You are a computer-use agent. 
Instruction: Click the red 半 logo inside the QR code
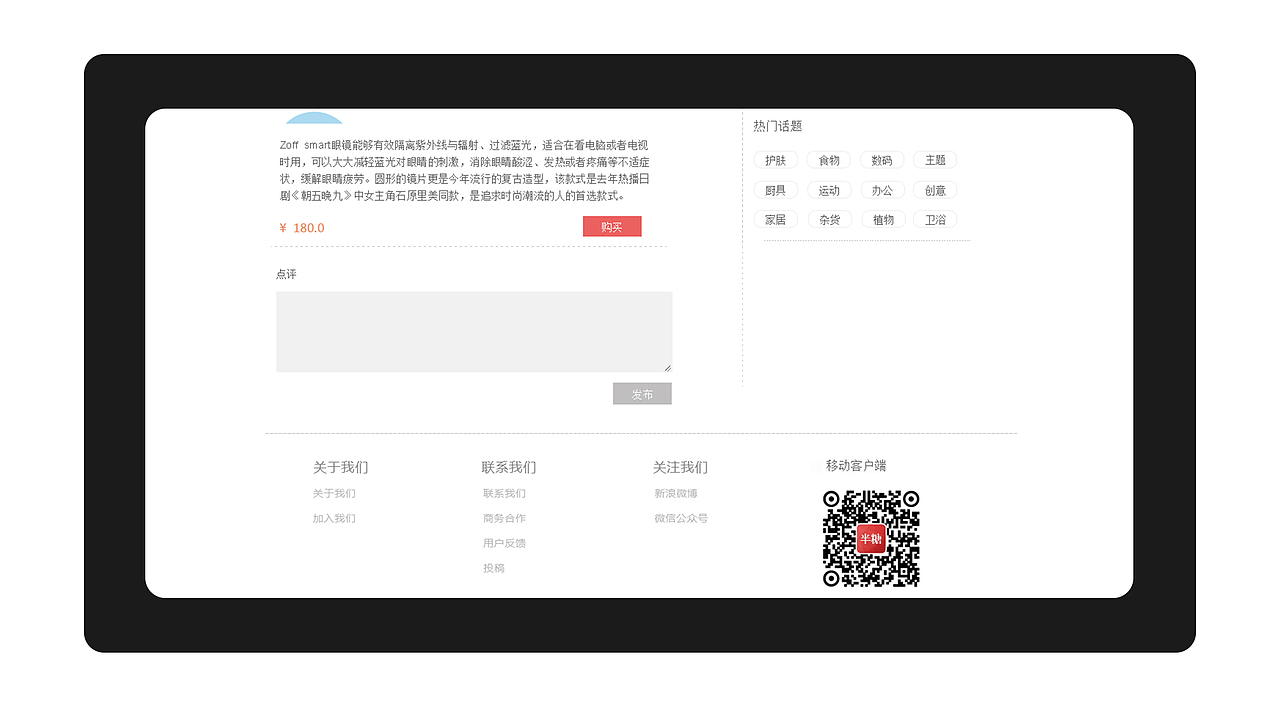tap(869, 538)
